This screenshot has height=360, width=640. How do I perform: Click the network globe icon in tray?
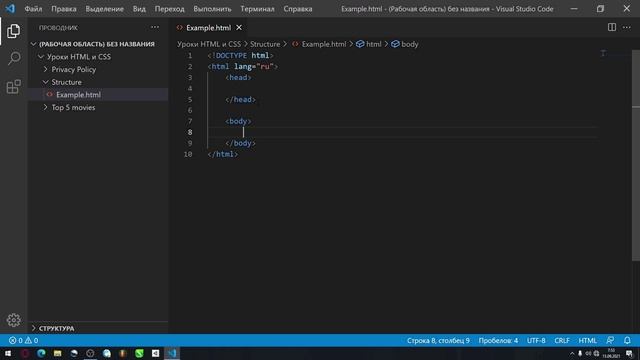[596, 353]
